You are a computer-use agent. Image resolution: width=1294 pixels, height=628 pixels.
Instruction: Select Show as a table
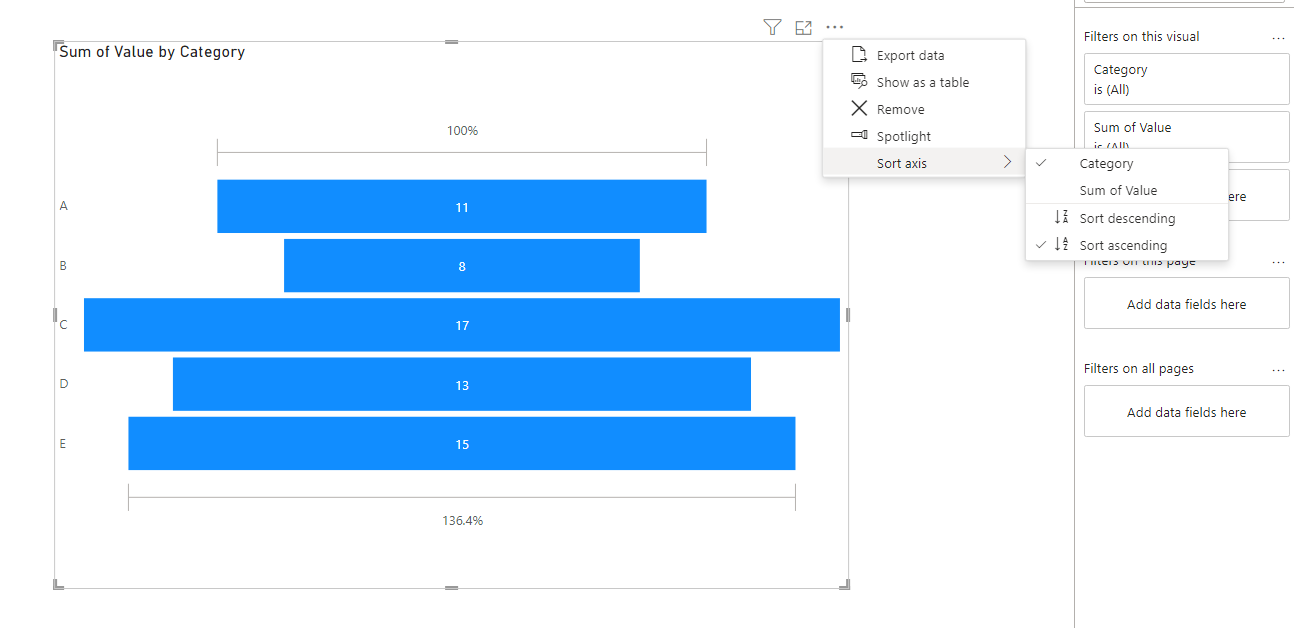[x=924, y=82]
